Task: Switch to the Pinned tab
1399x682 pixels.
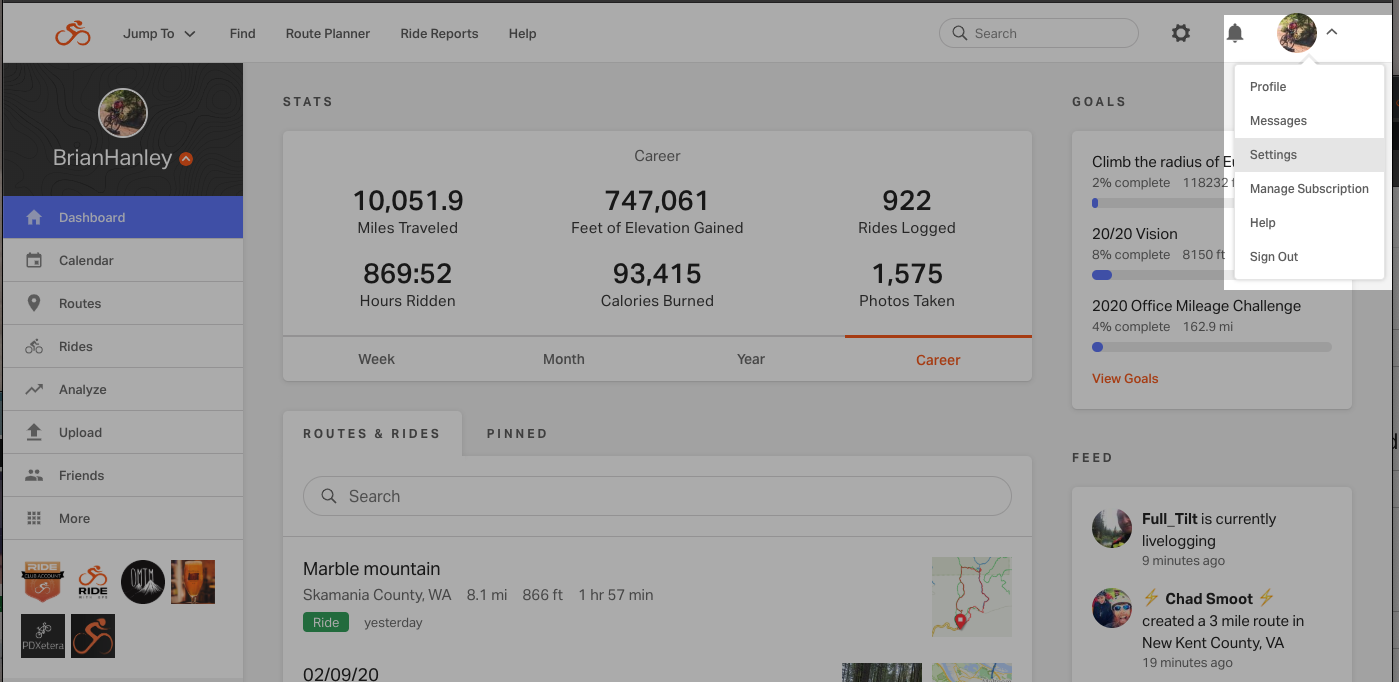Action: [517, 433]
